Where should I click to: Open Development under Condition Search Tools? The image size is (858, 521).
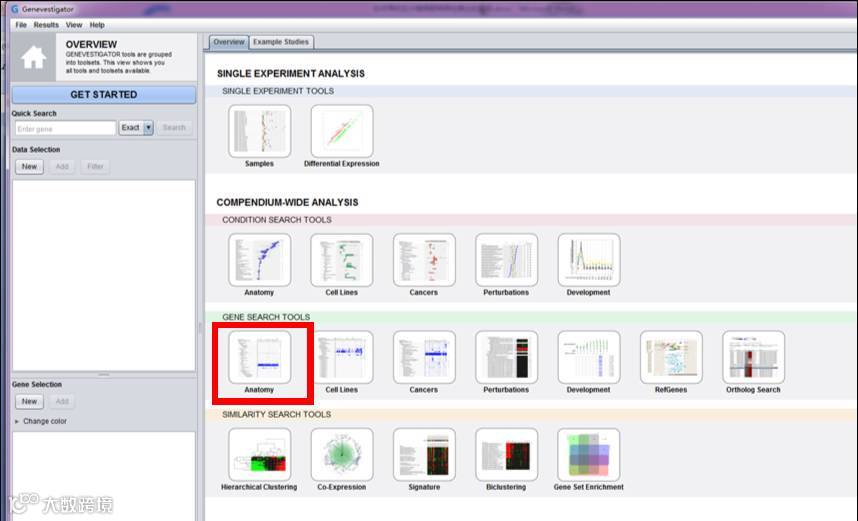[x=589, y=260]
